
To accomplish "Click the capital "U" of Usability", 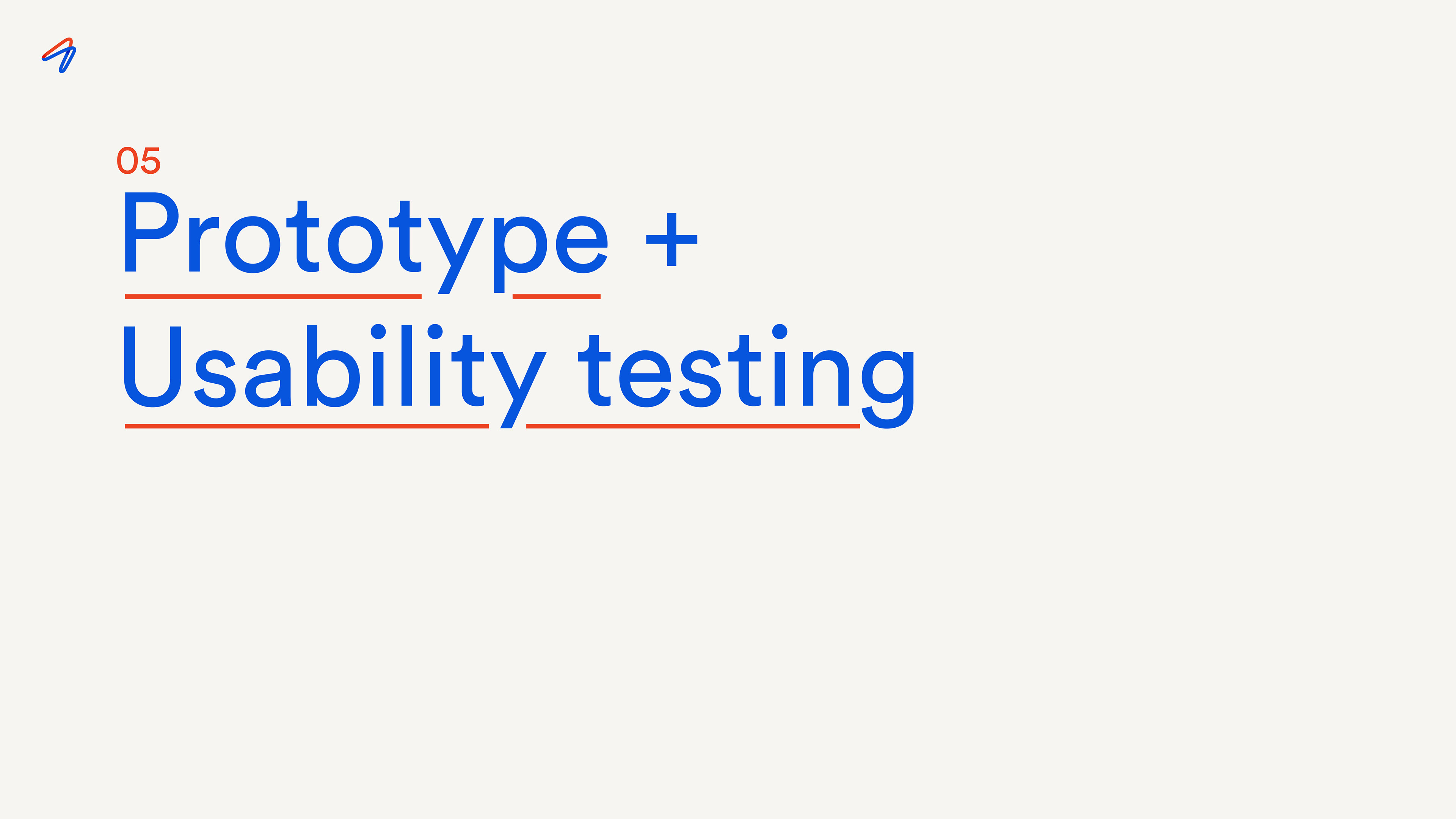I will [x=152, y=366].
